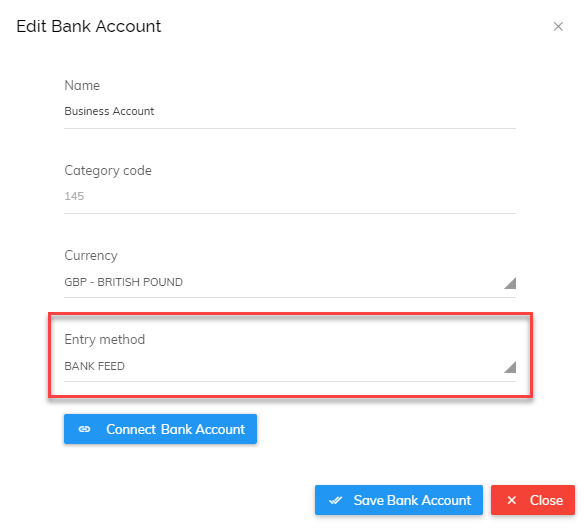This screenshot has width=587, height=528.
Task: Click double-checkmark icon on Save button
Action: point(335,500)
